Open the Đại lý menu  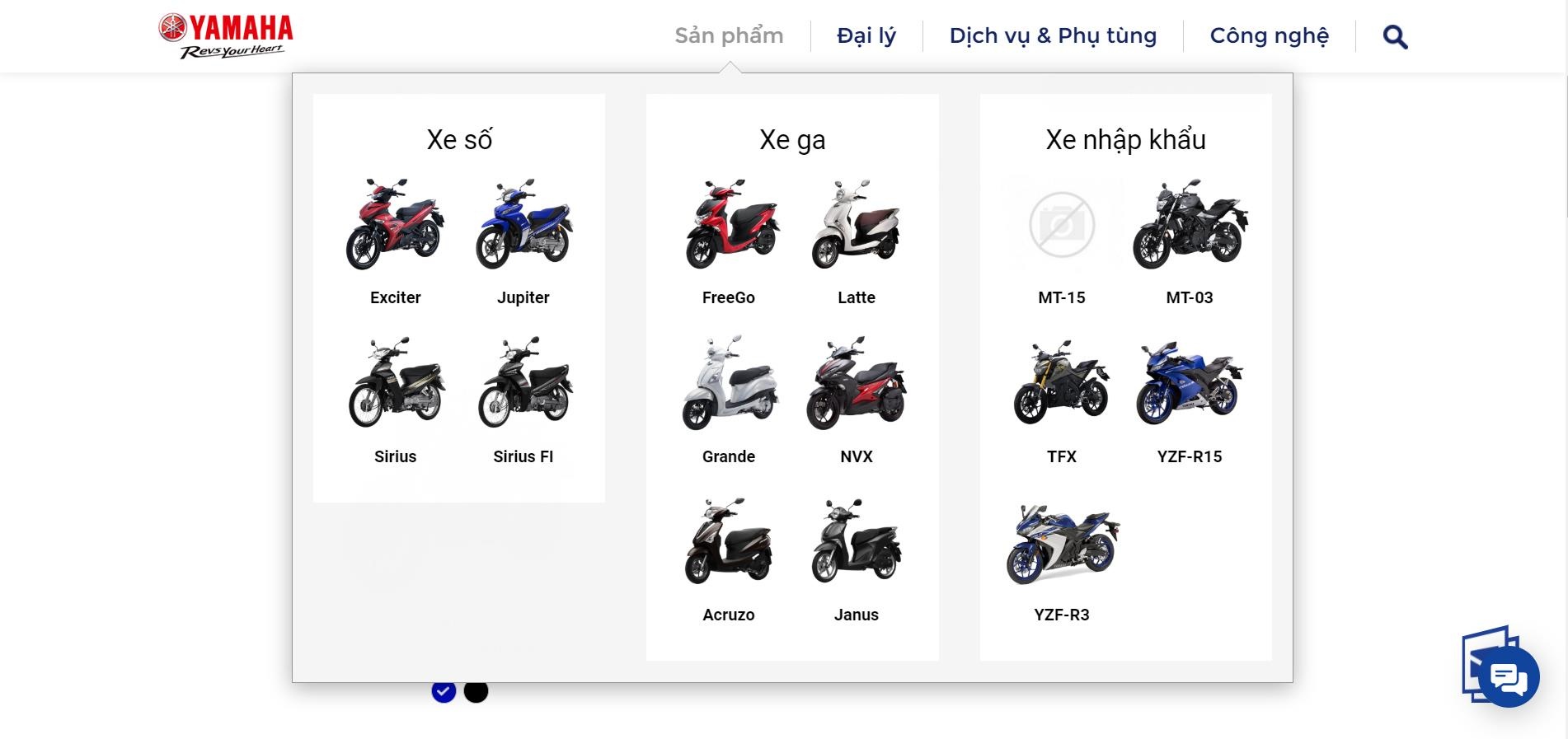[x=866, y=35]
